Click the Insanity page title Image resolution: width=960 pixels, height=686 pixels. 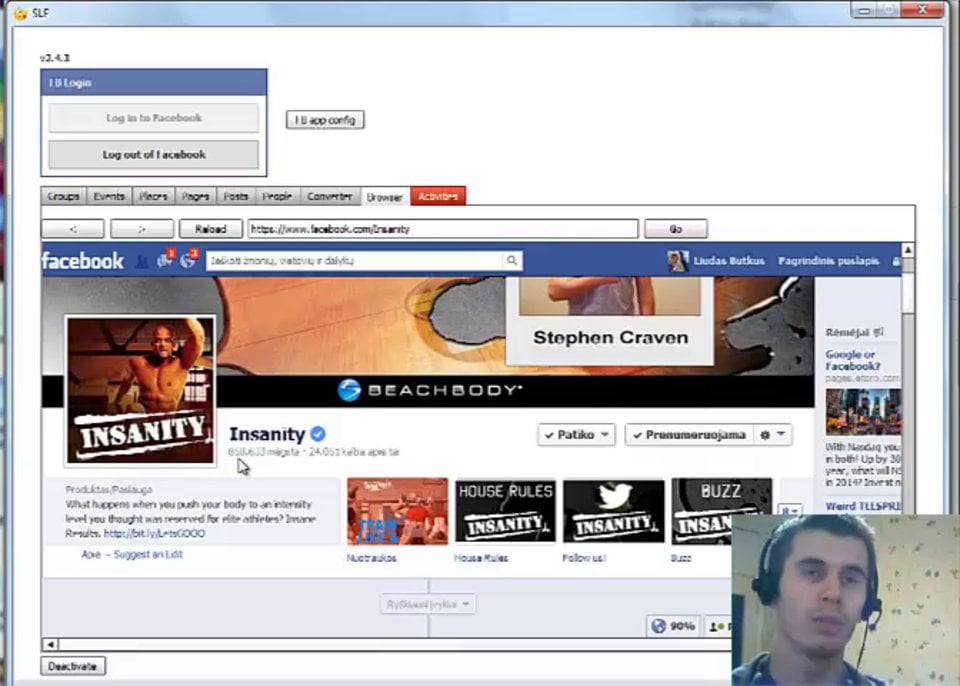(x=267, y=434)
